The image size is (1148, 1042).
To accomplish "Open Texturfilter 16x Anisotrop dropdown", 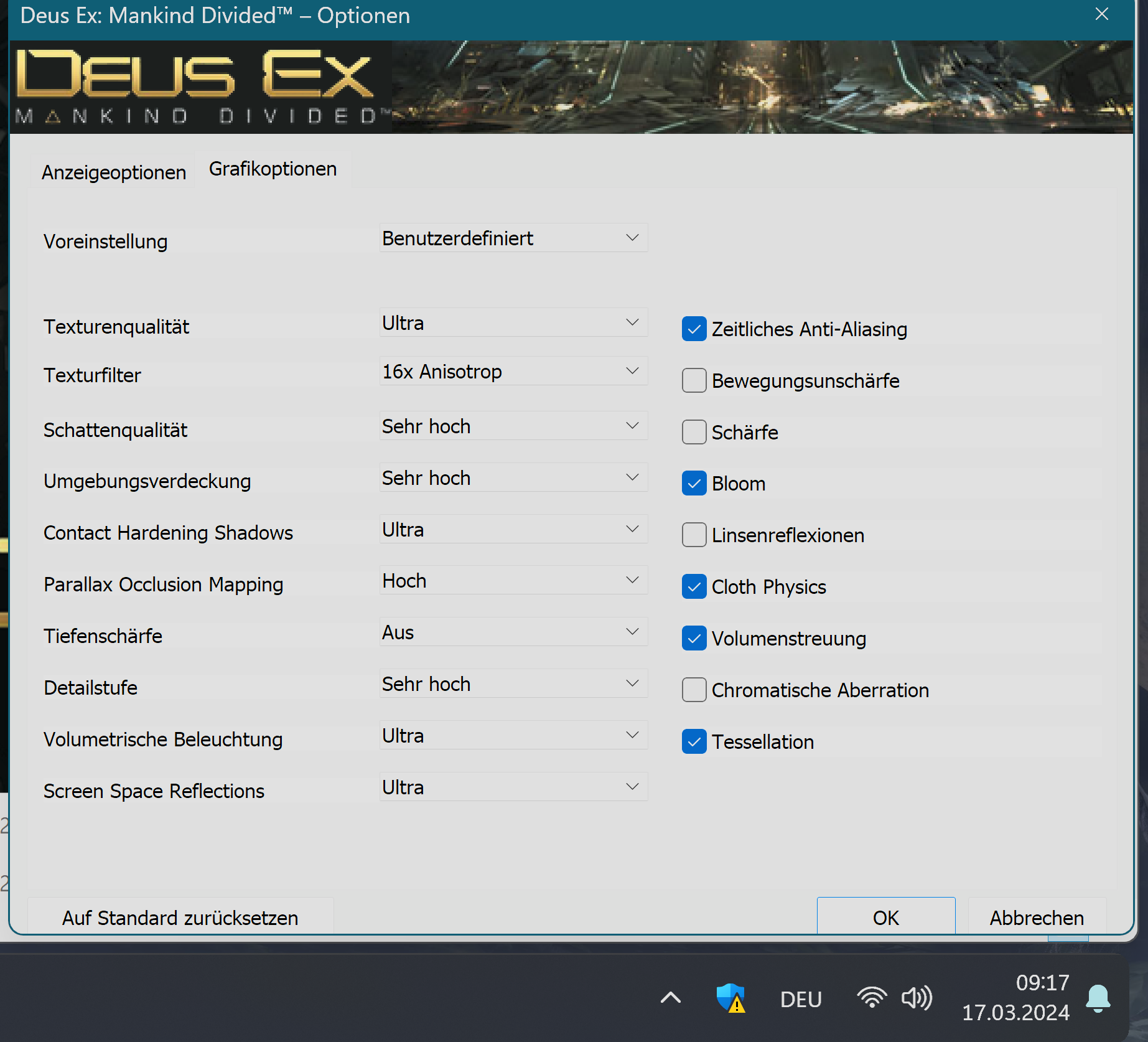I will click(x=513, y=371).
